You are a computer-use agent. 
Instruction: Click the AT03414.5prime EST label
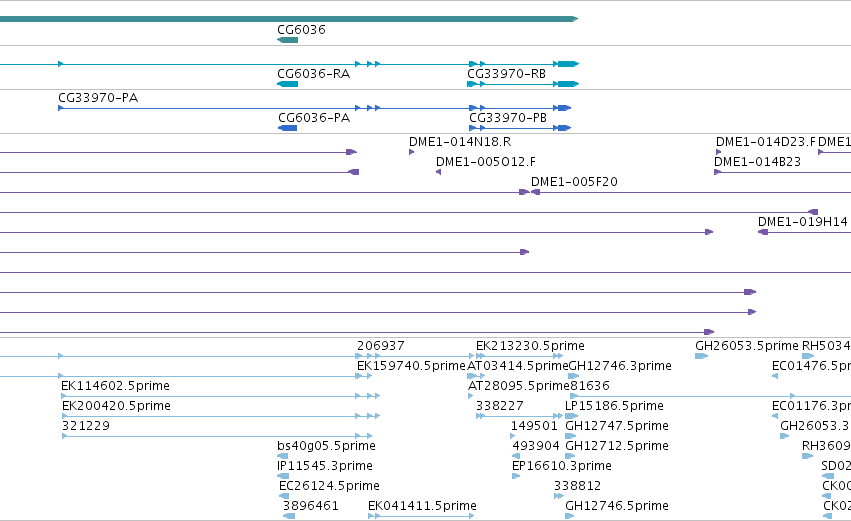[518, 366]
